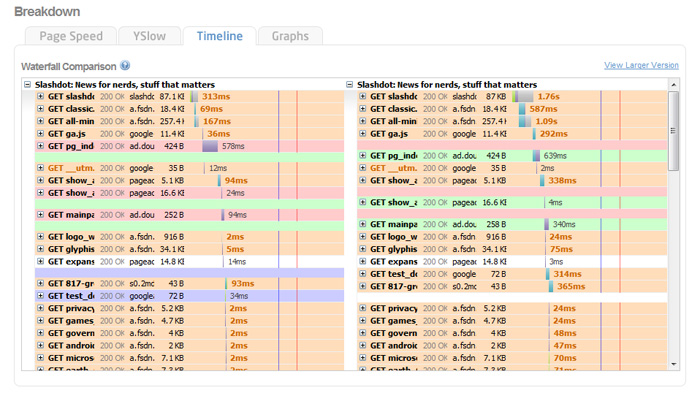
Task: Click the right 1.76s slashdot timing bar
Action: point(523,96)
